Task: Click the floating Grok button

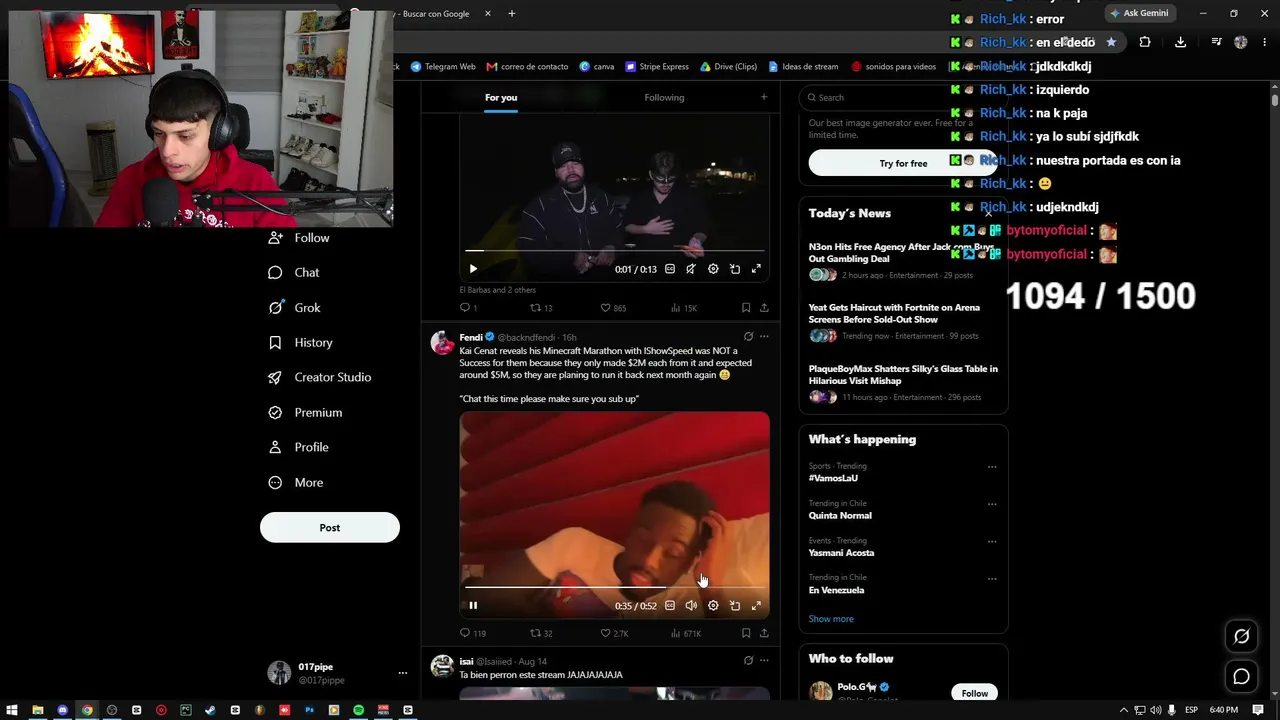Action: pos(1241,636)
